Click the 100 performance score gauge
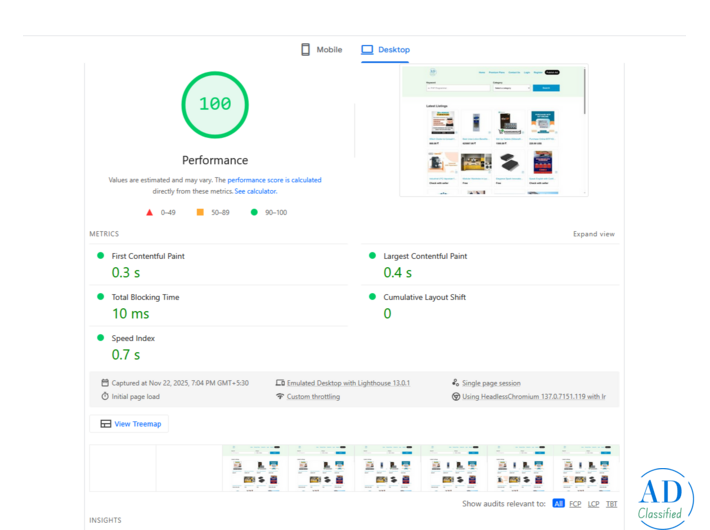The width and height of the screenshot is (710, 530). pyautogui.click(x=215, y=105)
